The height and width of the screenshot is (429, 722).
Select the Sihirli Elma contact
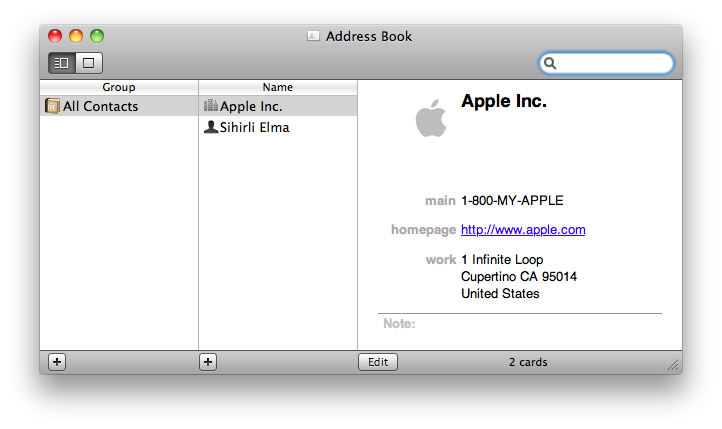(x=254, y=127)
